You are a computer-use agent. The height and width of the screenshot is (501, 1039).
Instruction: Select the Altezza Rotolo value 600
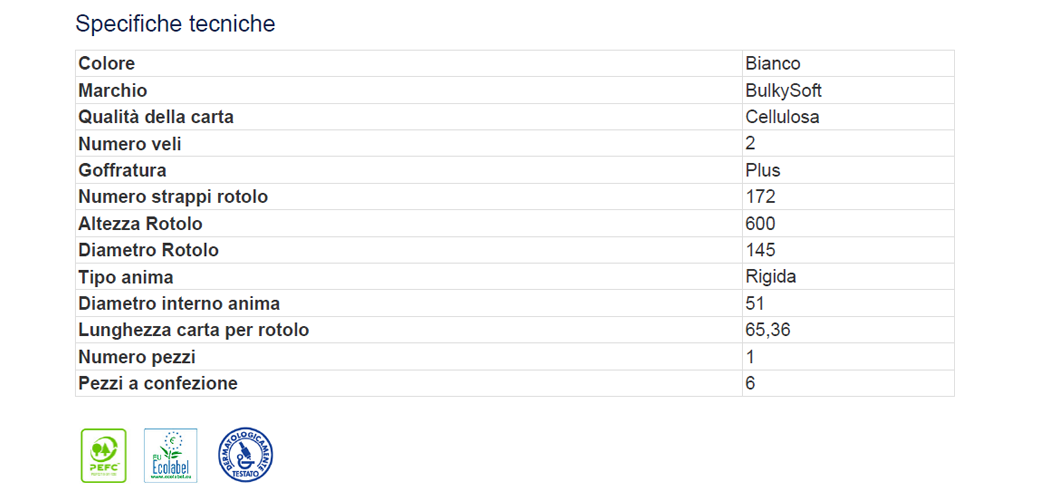coord(760,223)
